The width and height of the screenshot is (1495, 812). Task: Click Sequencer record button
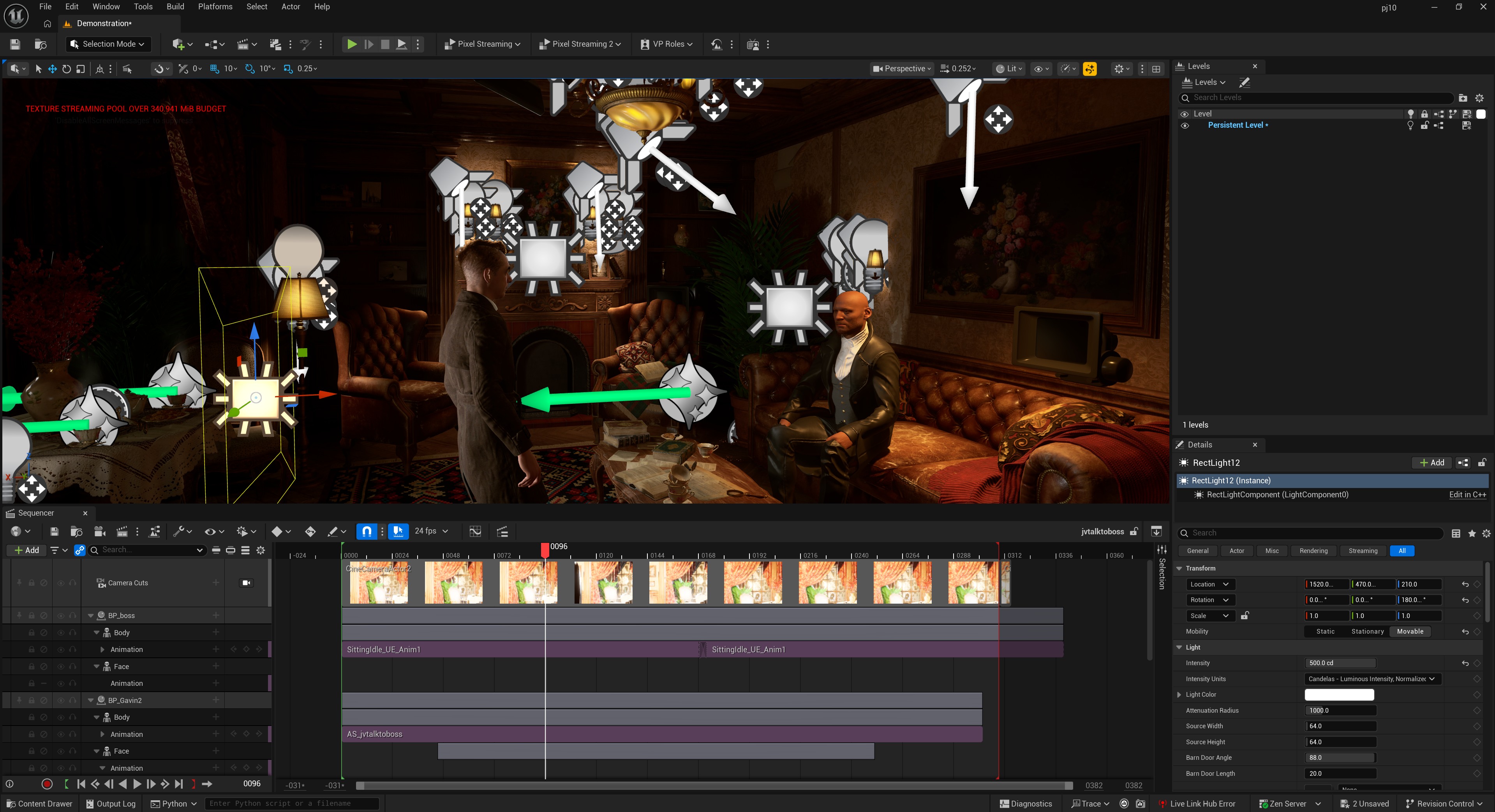coord(48,784)
